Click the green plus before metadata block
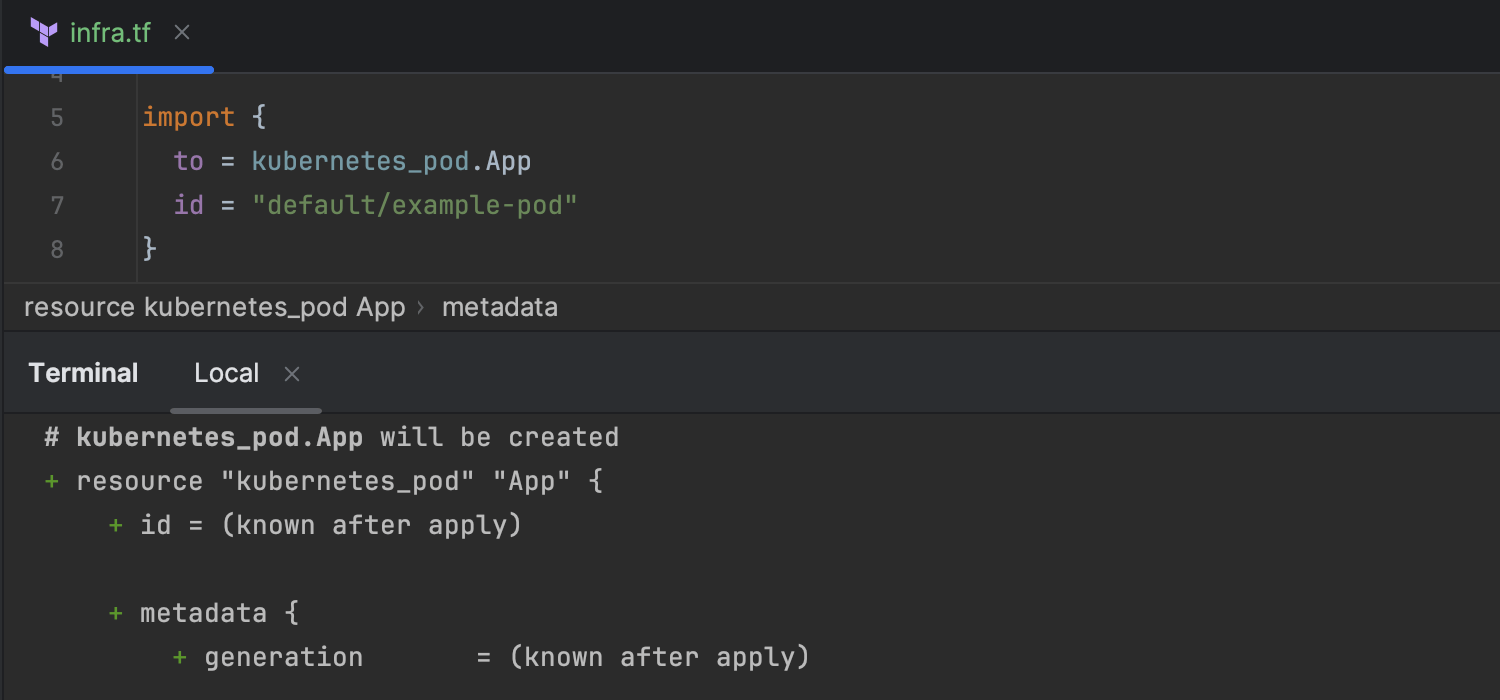1500x700 pixels. tap(116, 613)
